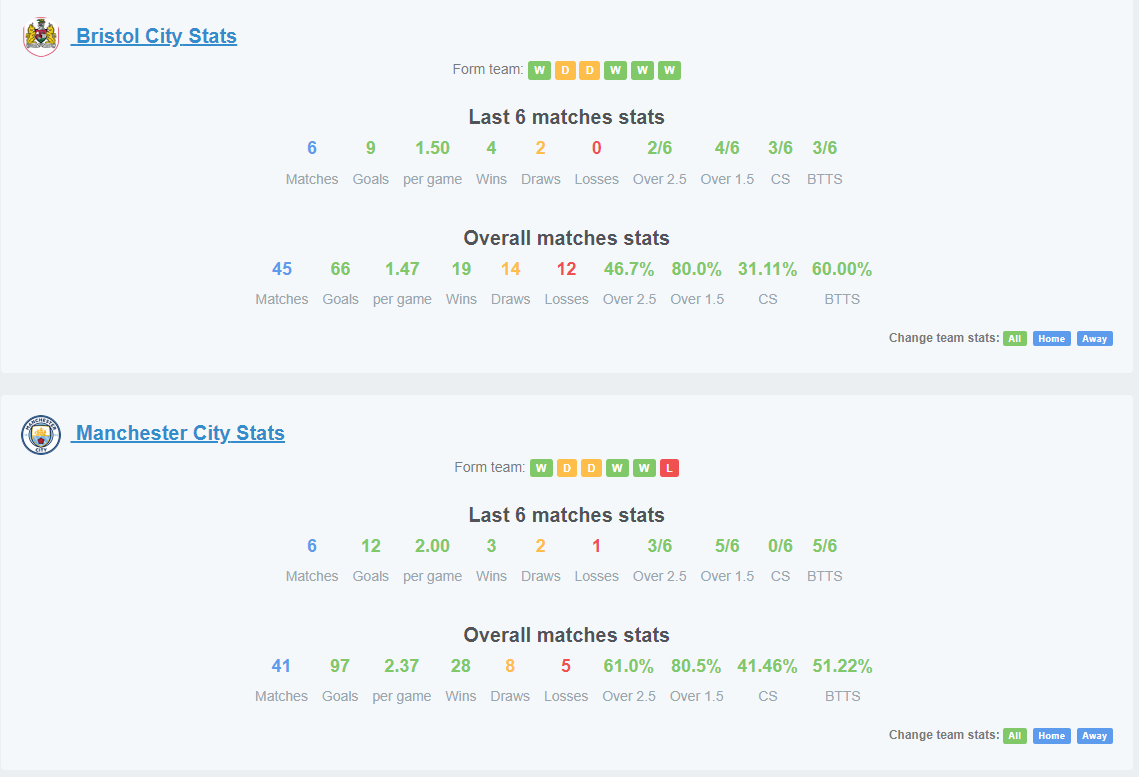This screenshot has height=777, width=1139.
Task: Show All stats for Manchester City
Action: pos(1015,736)
